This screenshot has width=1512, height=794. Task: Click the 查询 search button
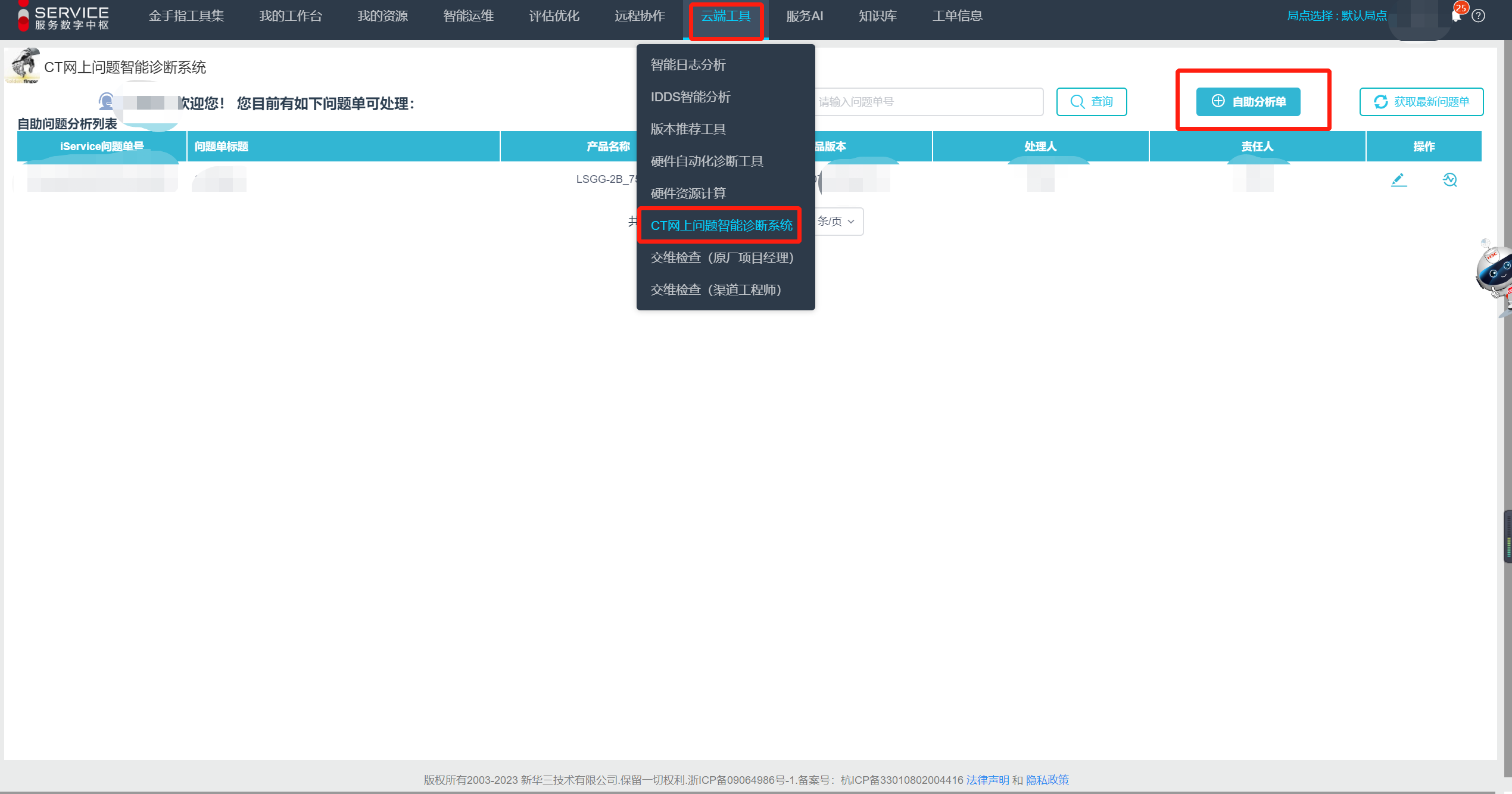point(1092,102)
